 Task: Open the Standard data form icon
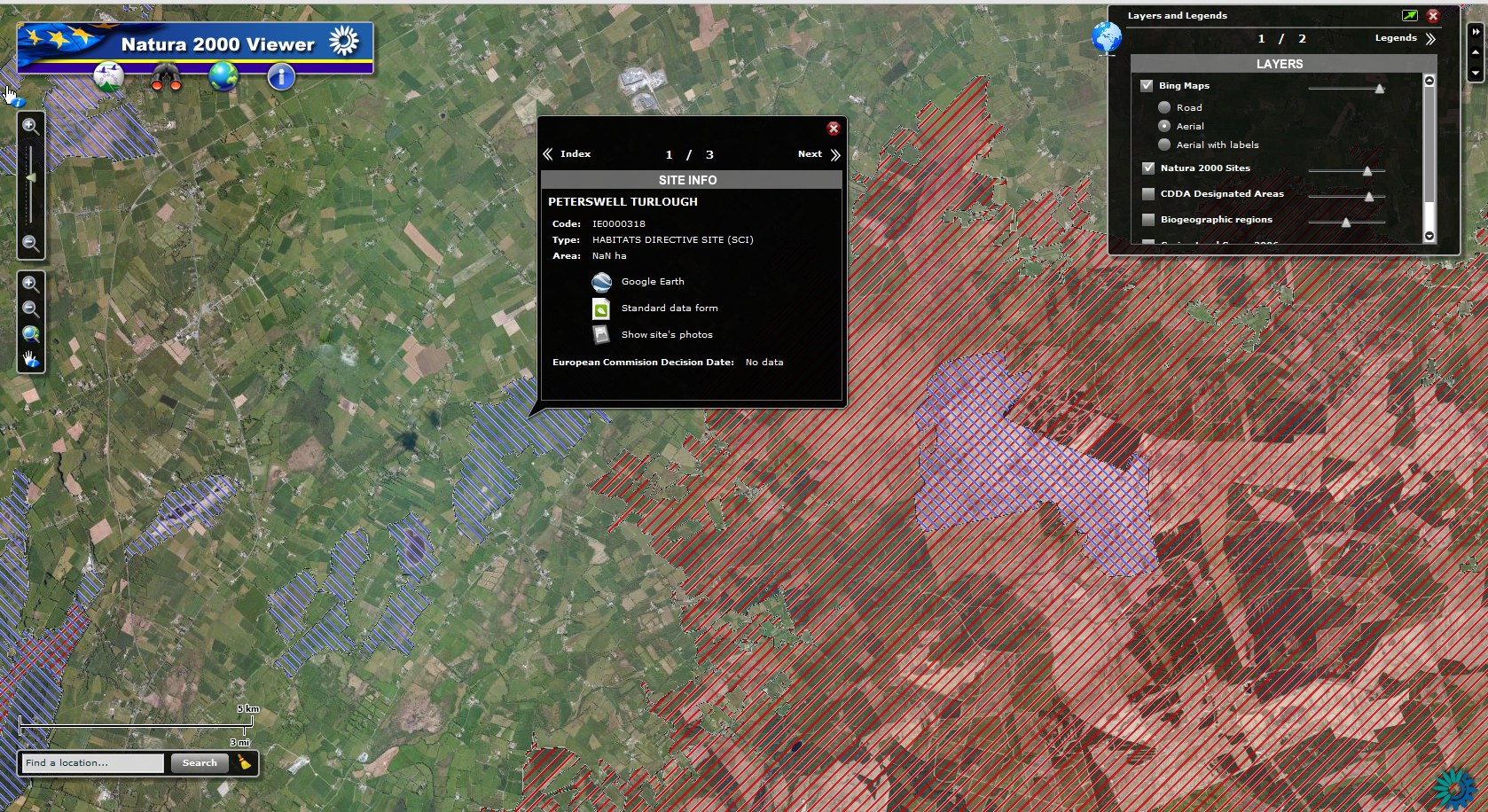(x=601, y=308)
